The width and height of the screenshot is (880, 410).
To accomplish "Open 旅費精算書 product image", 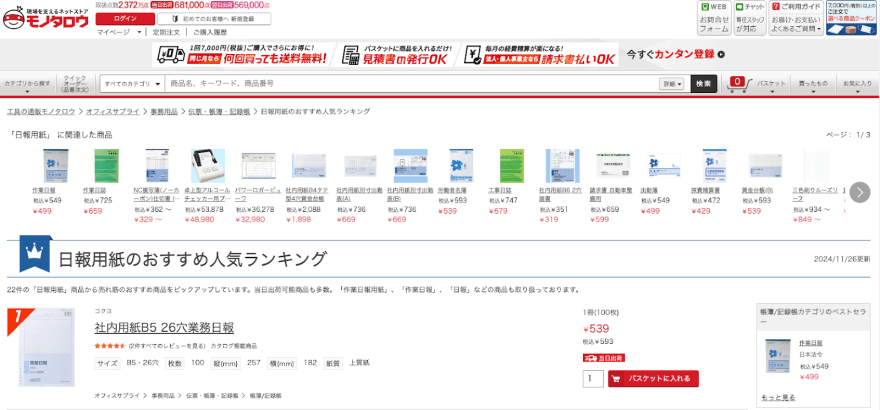I will (x=714, y=166).
